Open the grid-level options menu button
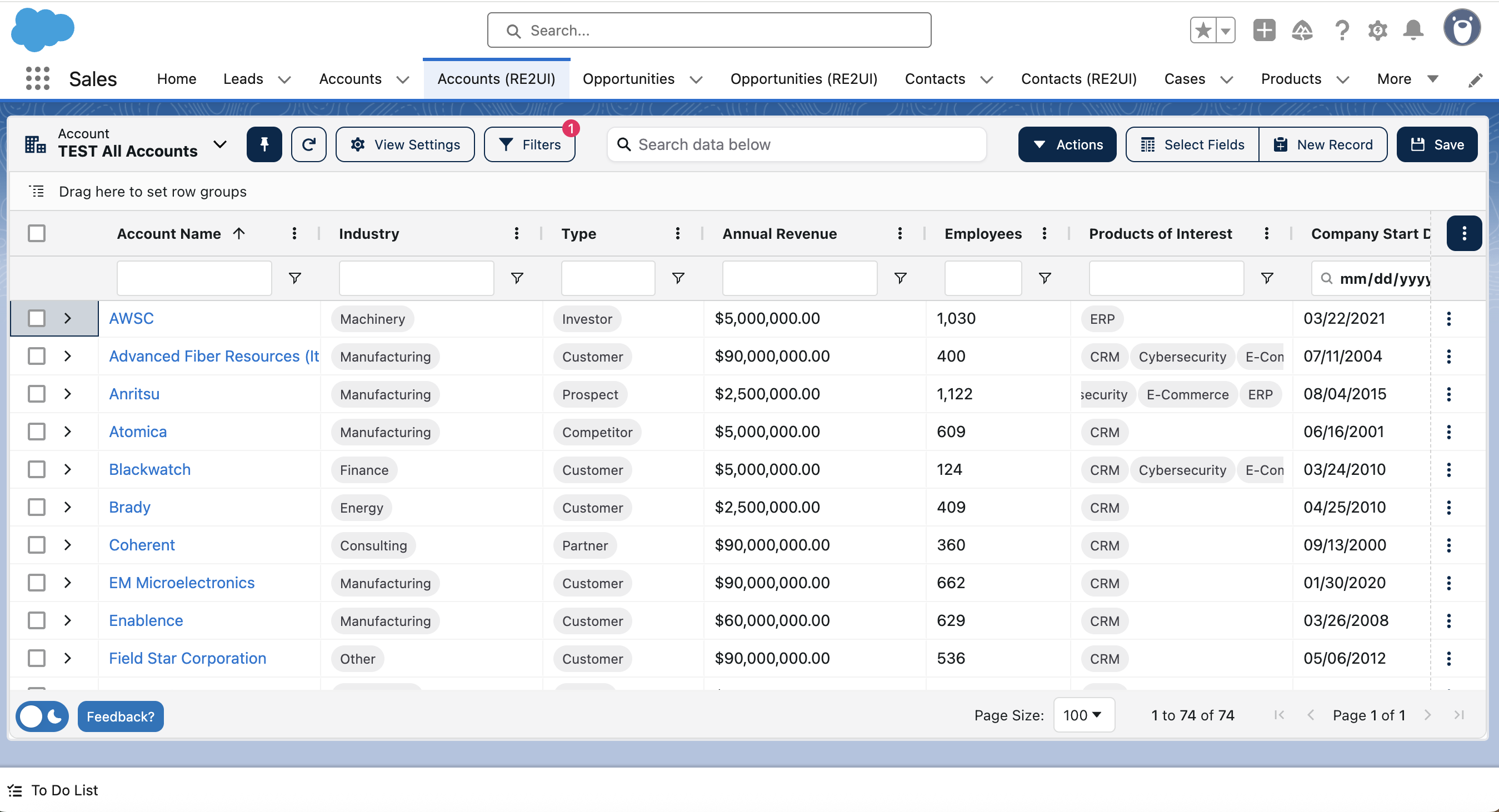This screenshot has height=812, width=1499. (1463, 233)
